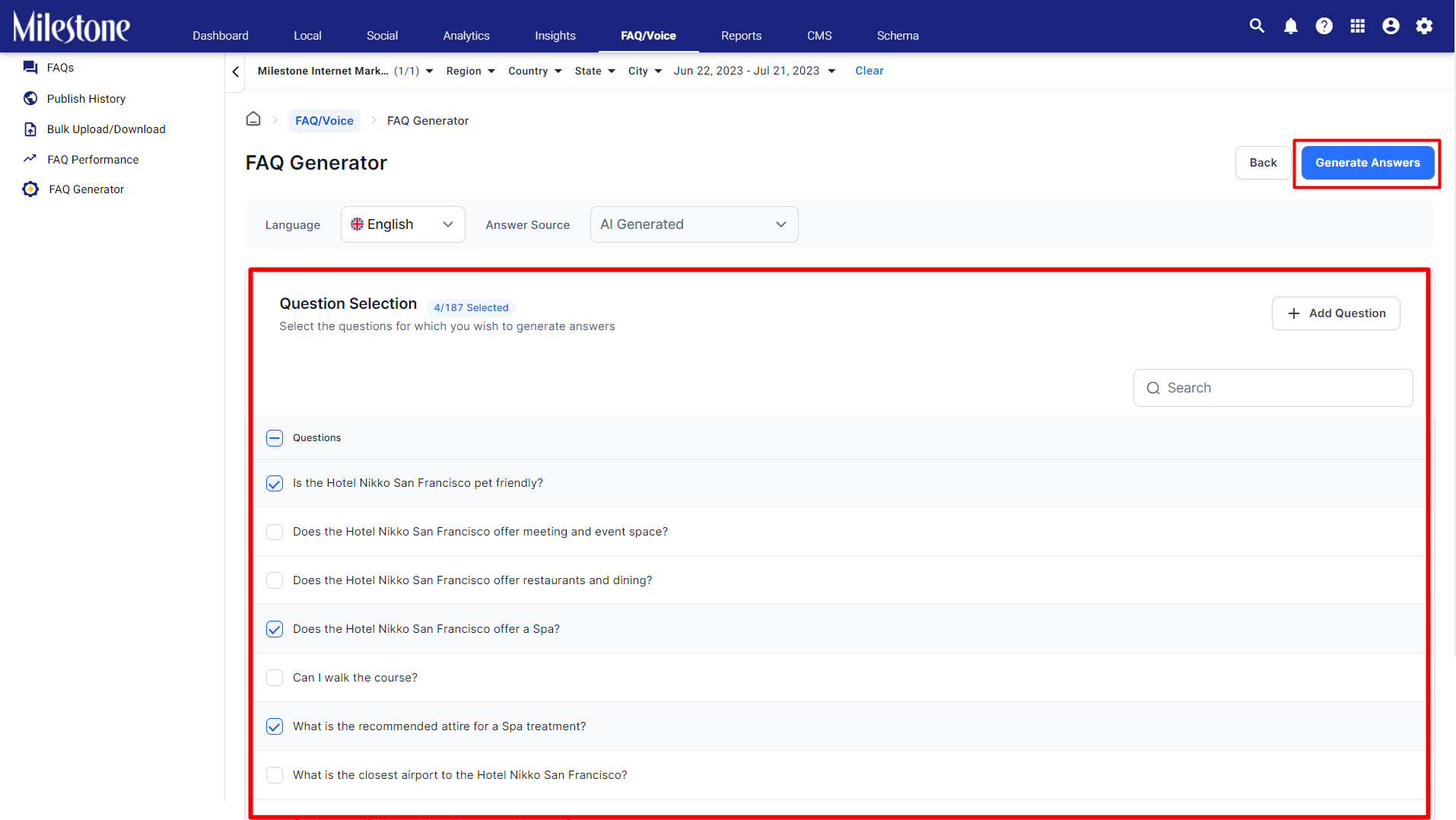
Task: Check the restaurants and dining question
Action: tap(275, 580)
